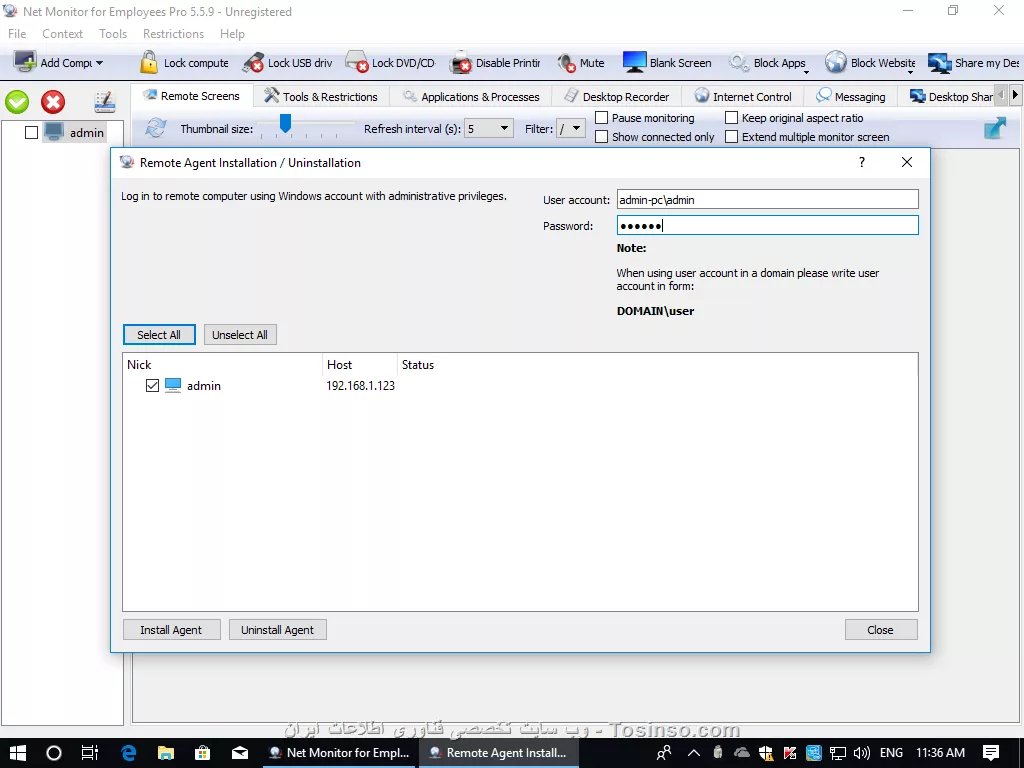Screen dimensions: 1024x768
Task: Click the Lock computer padlock icon
Action: [149, 63]
